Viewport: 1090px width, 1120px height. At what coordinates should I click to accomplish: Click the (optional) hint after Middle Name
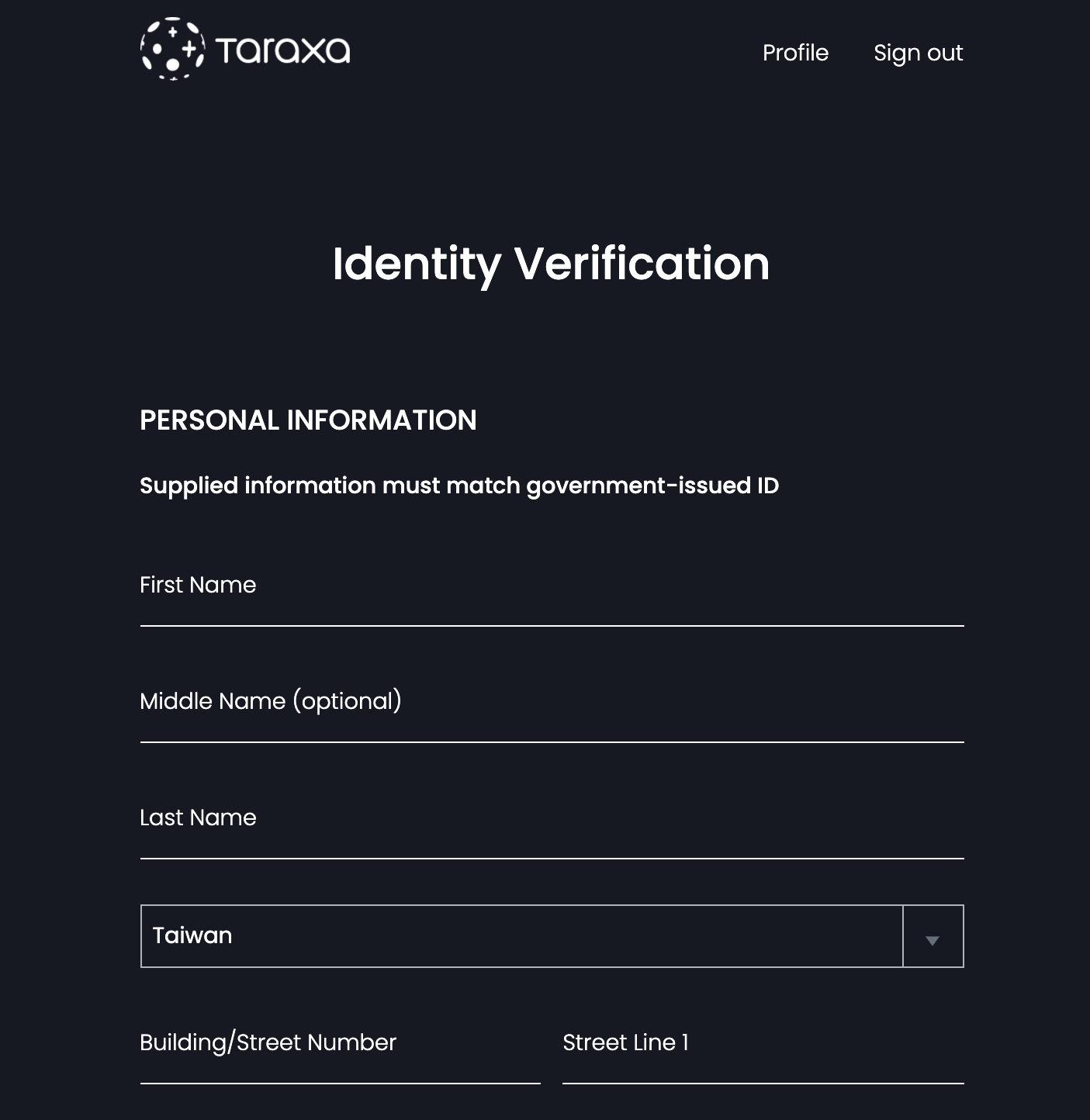[x=347, y=701]
